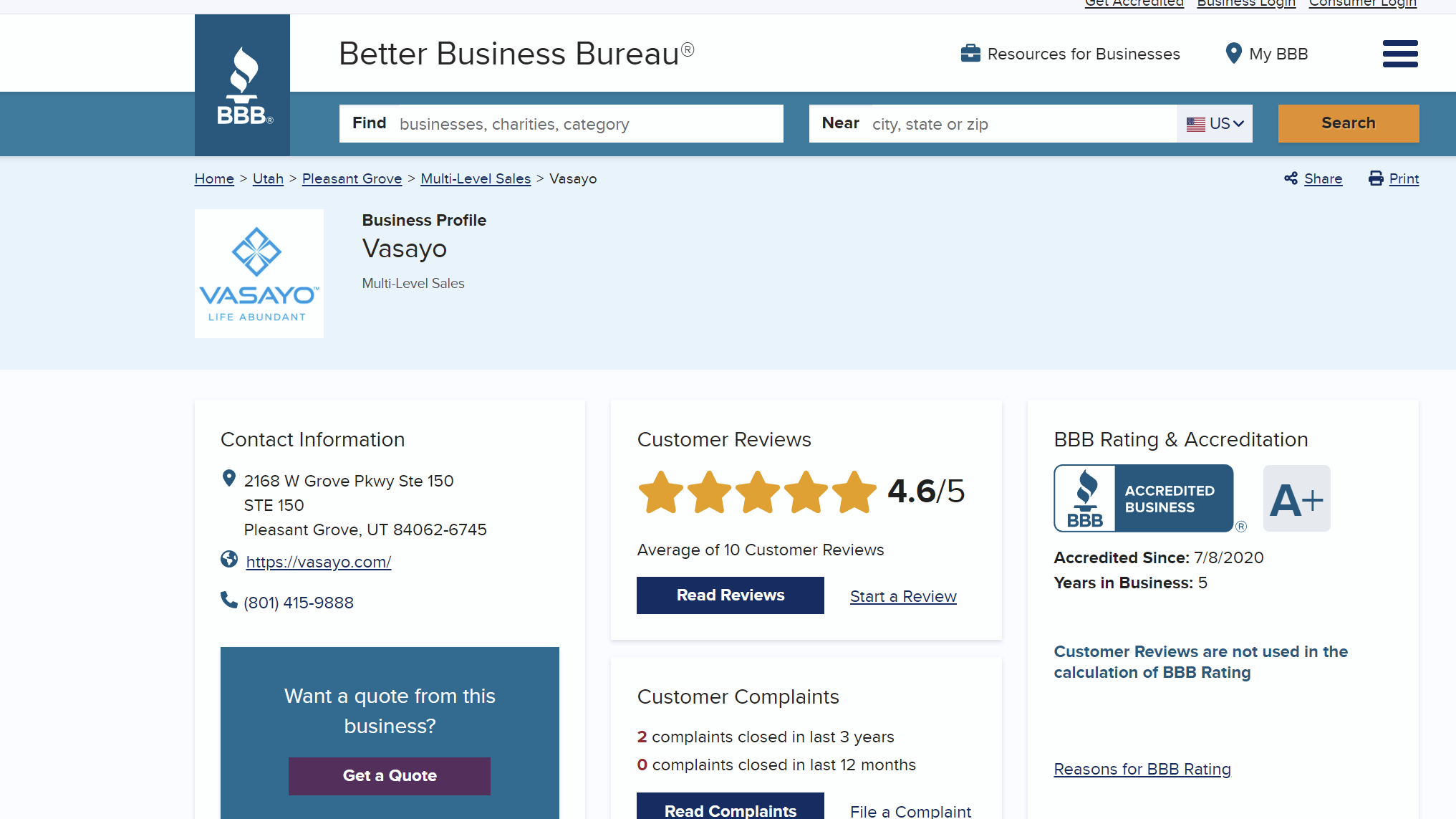
Task: Click 'Average of 10 Customer Reviews' text
Action: (x=761, y=550)
